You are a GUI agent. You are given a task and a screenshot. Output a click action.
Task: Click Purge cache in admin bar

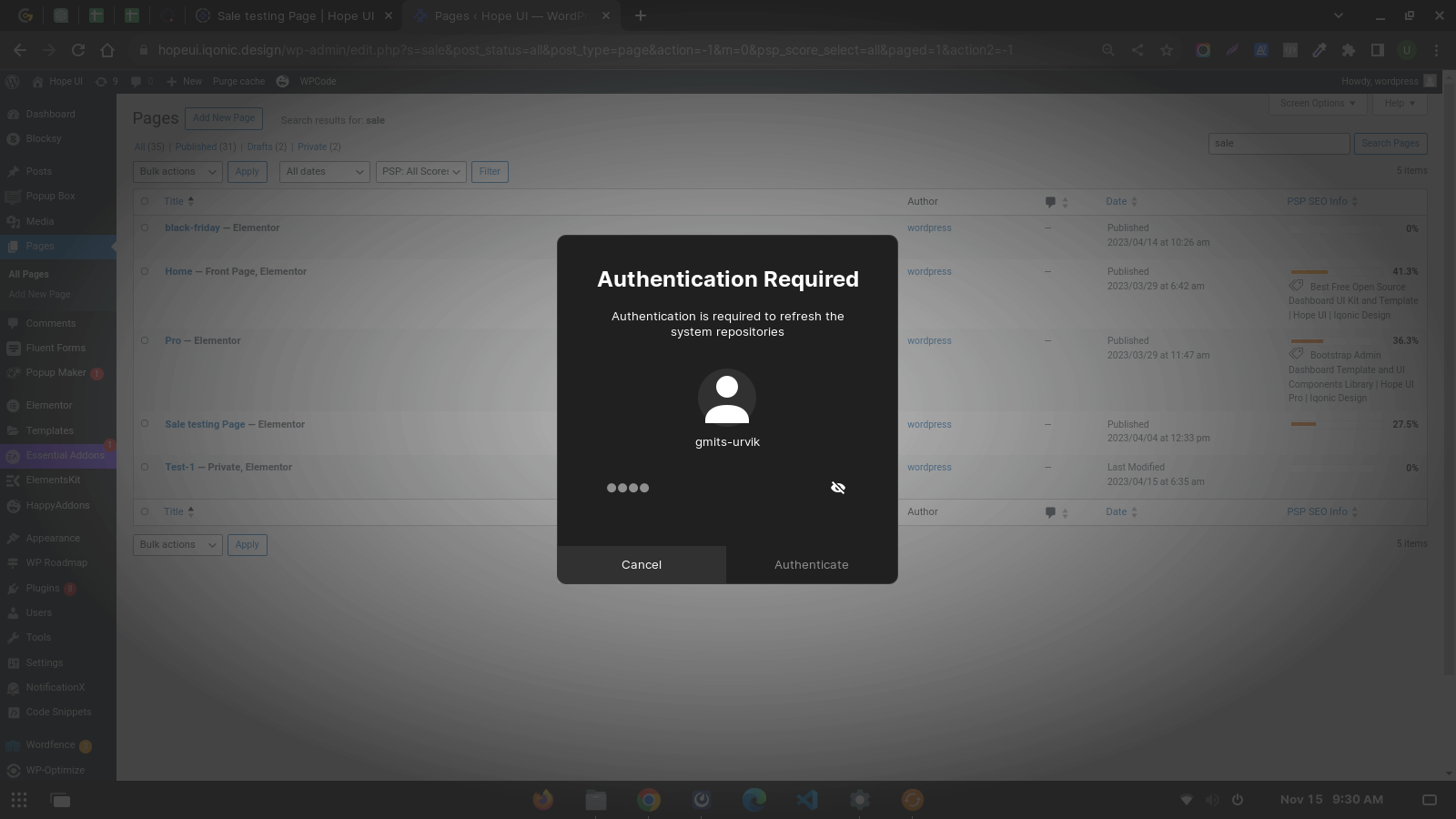[x=238, y=81]
